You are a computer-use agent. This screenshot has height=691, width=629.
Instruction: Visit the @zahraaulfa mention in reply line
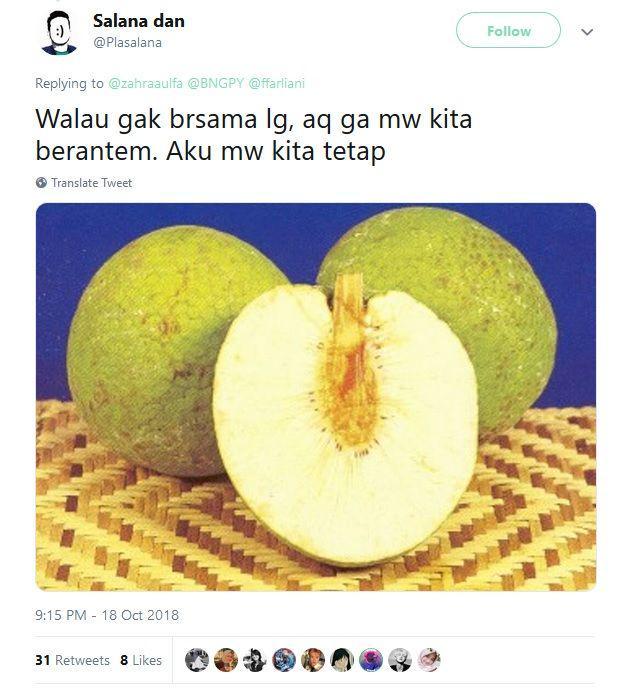coord(145,83)
